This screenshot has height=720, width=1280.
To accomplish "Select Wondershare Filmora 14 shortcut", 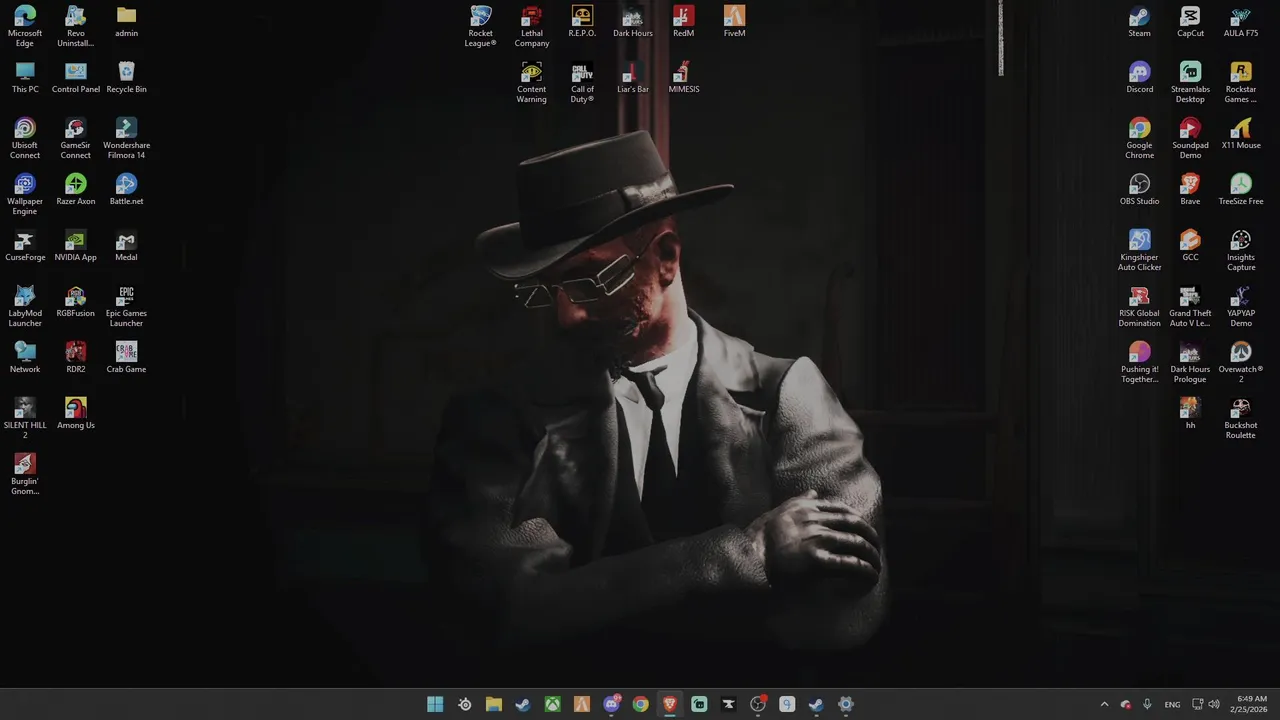I will point(126,138).
